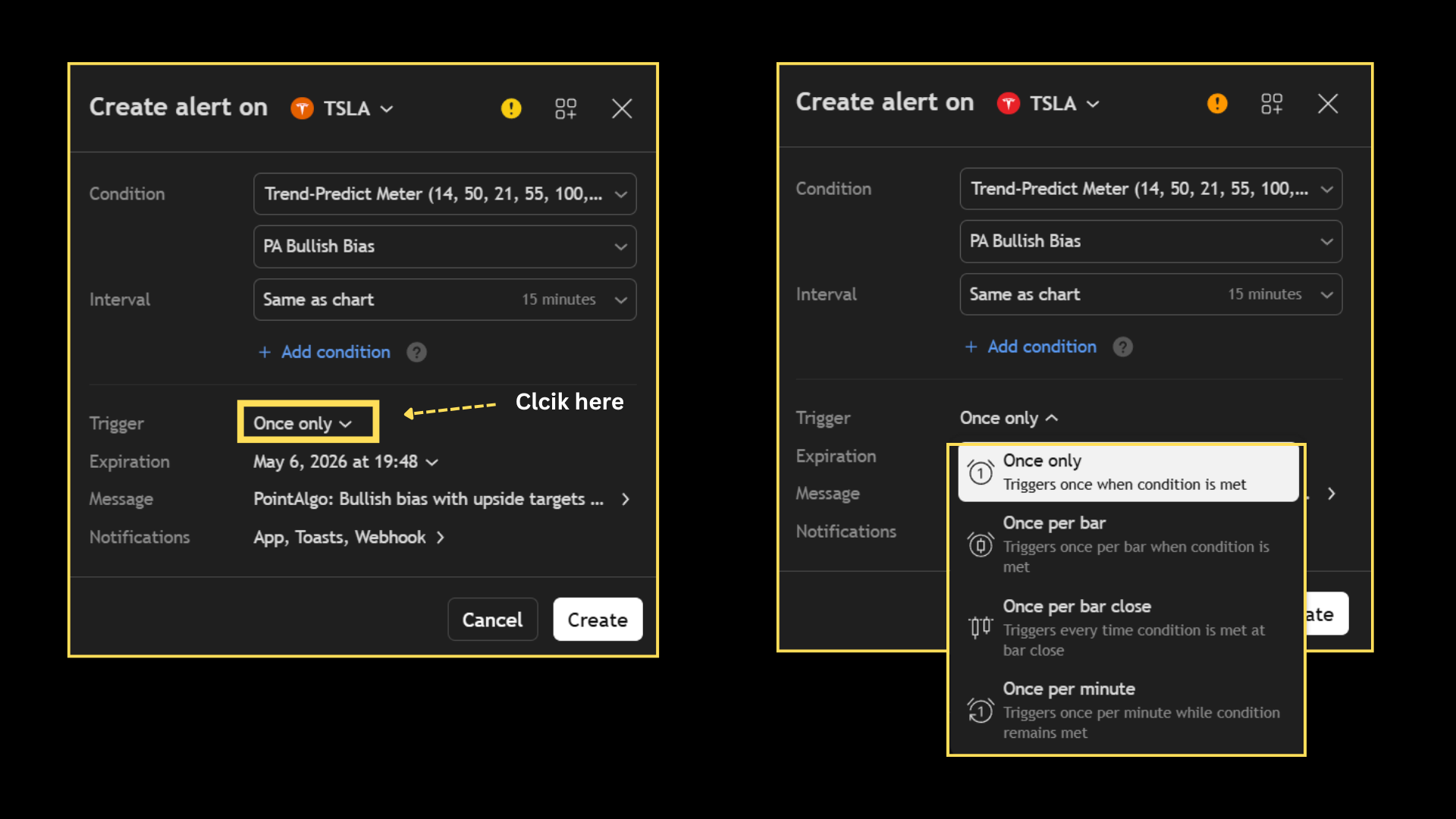
Task: Open the Trend-Predict Meter condition dropdown on left
Action: pyautogui.click(x=444, y=194)
